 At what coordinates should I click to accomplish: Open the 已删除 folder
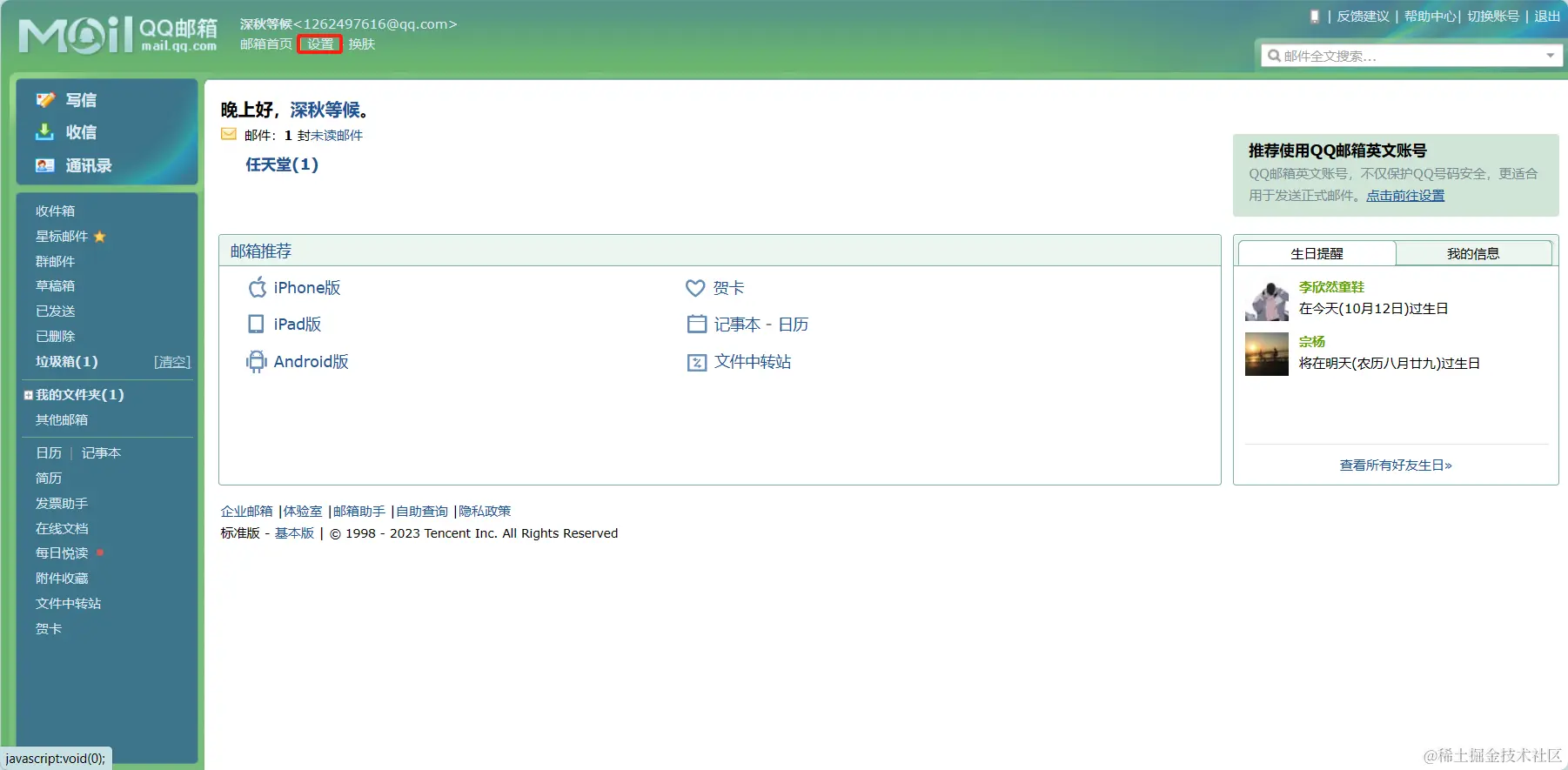point(55,337)
